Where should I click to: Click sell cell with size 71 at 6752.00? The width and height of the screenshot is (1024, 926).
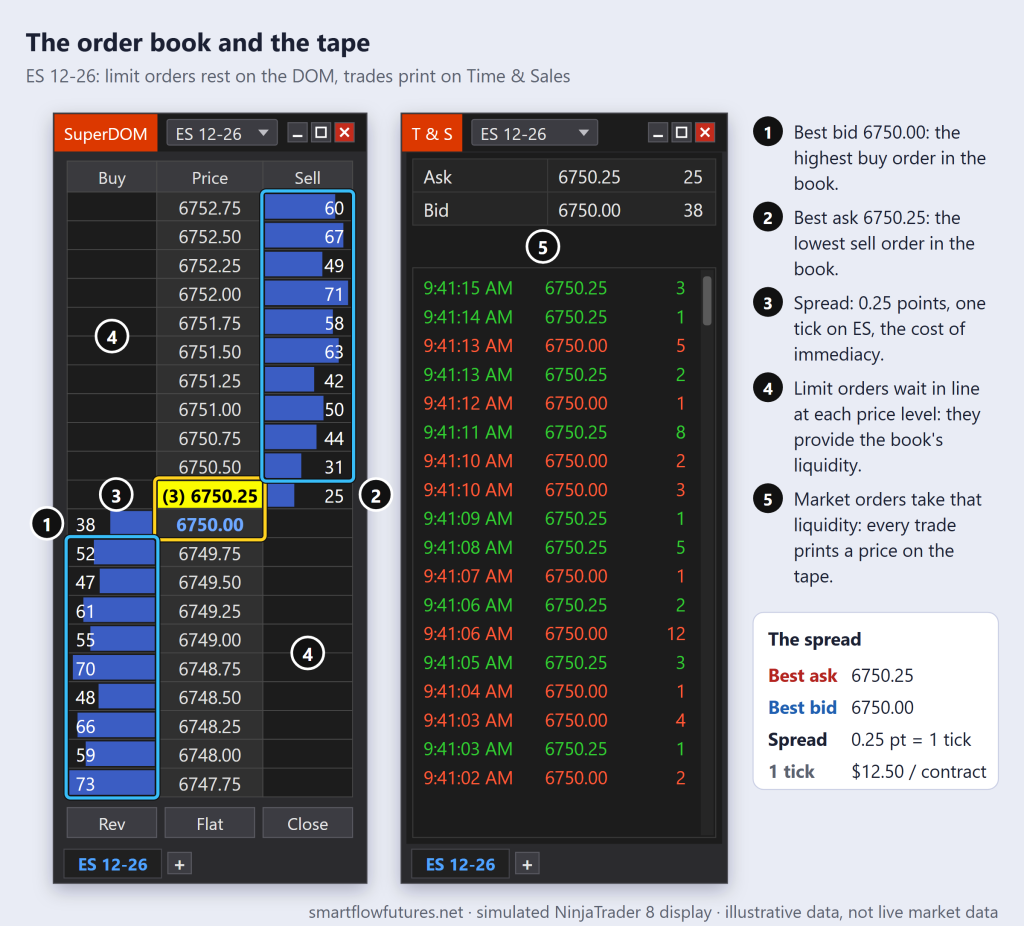308,294
